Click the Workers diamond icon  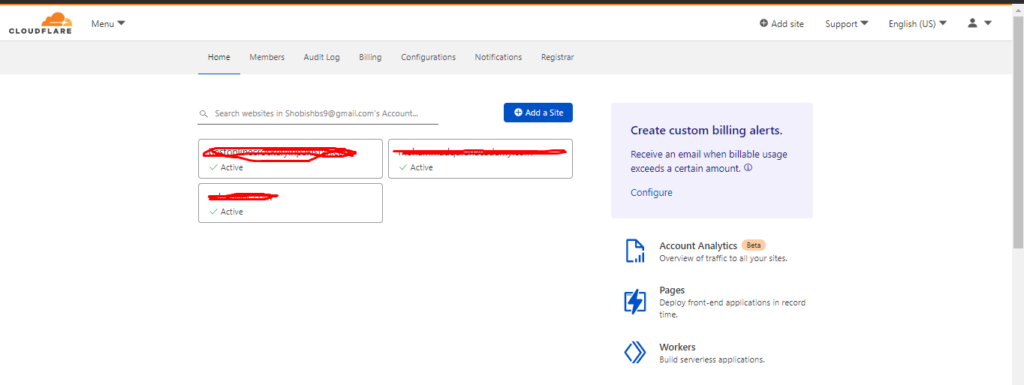coord(635,352)
